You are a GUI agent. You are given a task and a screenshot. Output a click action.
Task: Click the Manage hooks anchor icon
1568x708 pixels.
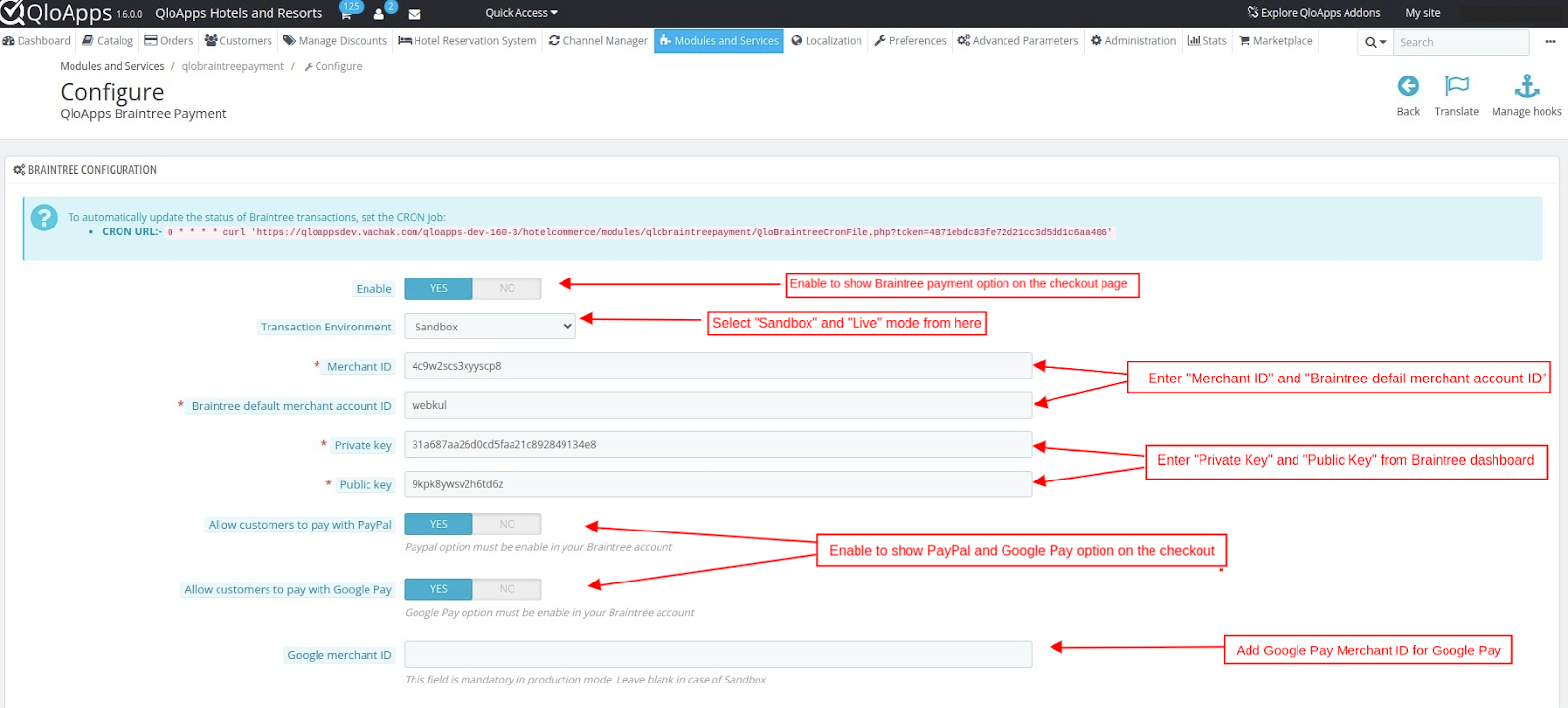[x=1527, y=86]
